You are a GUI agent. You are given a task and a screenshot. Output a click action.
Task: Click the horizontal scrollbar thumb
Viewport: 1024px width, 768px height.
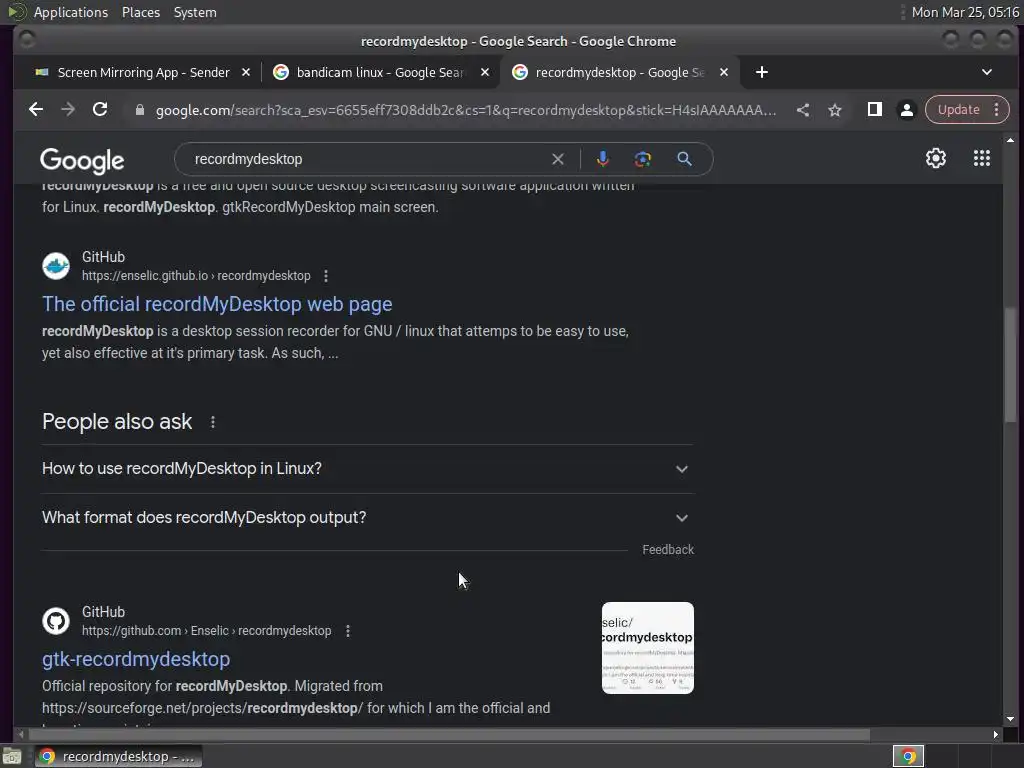[x=448, y=735]
